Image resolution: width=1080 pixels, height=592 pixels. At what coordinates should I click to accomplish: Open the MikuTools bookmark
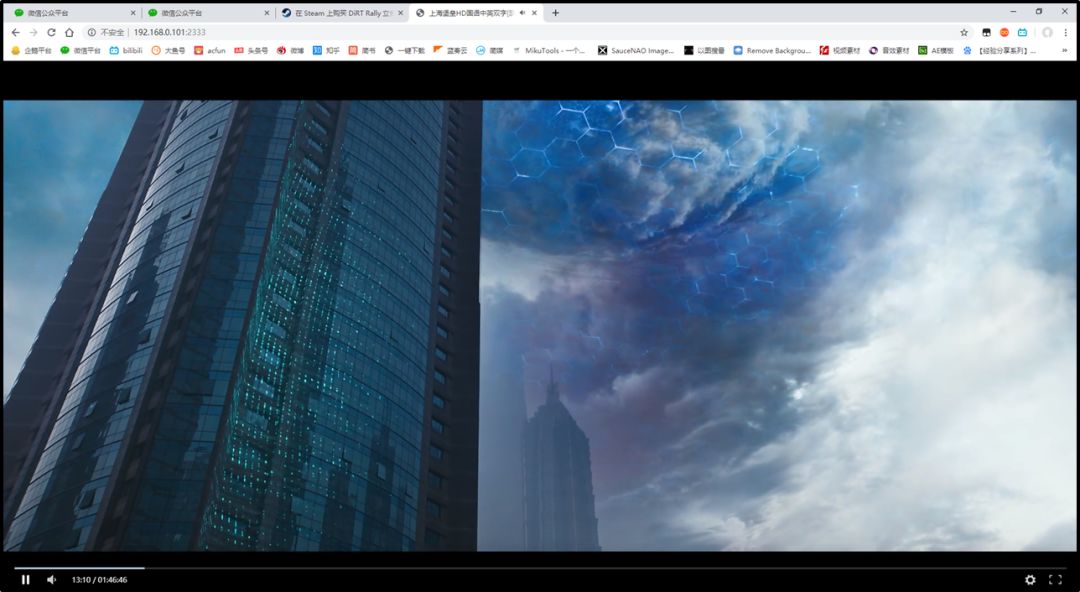click(x=548, y=50)
